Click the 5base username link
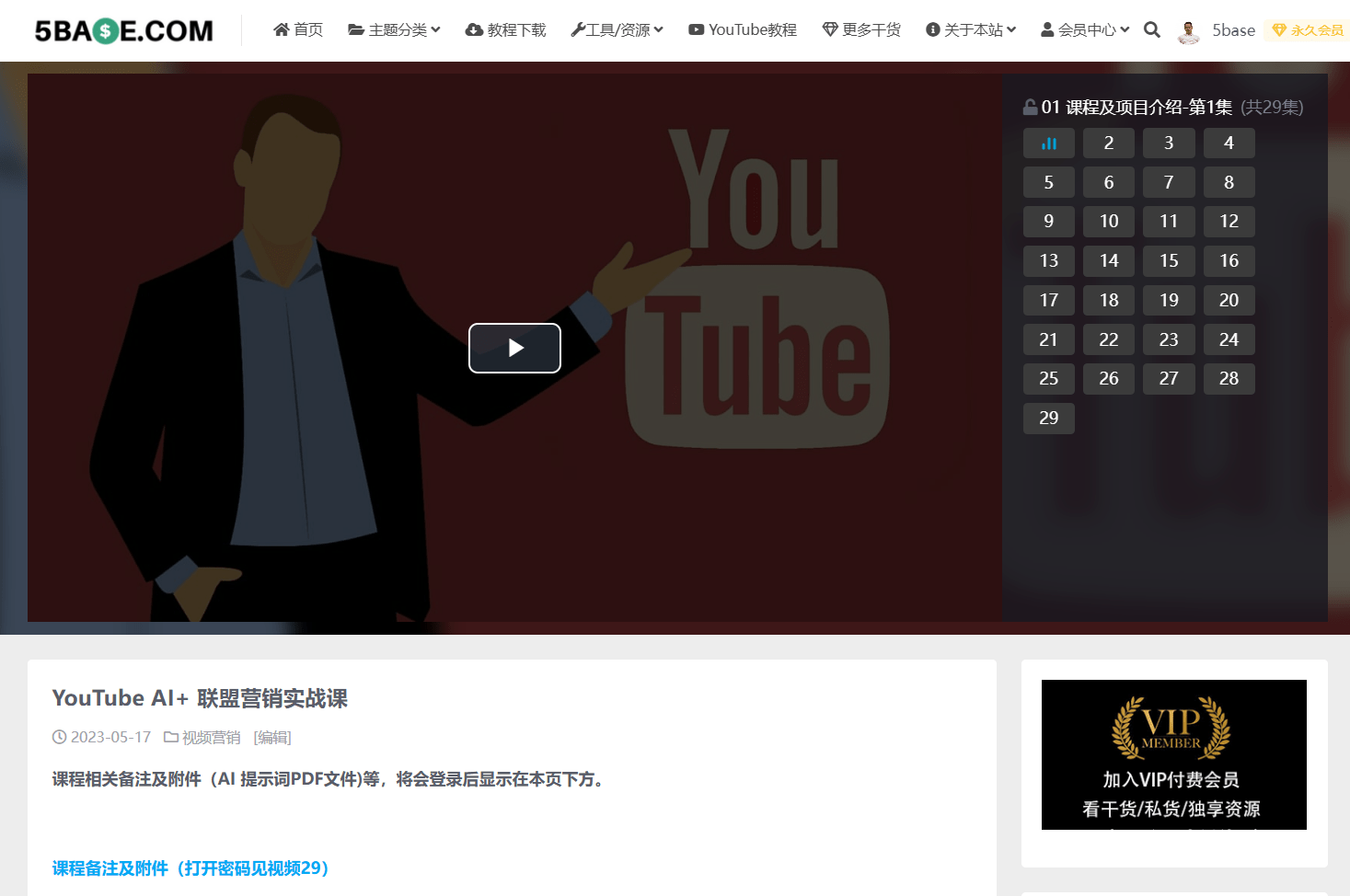 point(1234,30)
